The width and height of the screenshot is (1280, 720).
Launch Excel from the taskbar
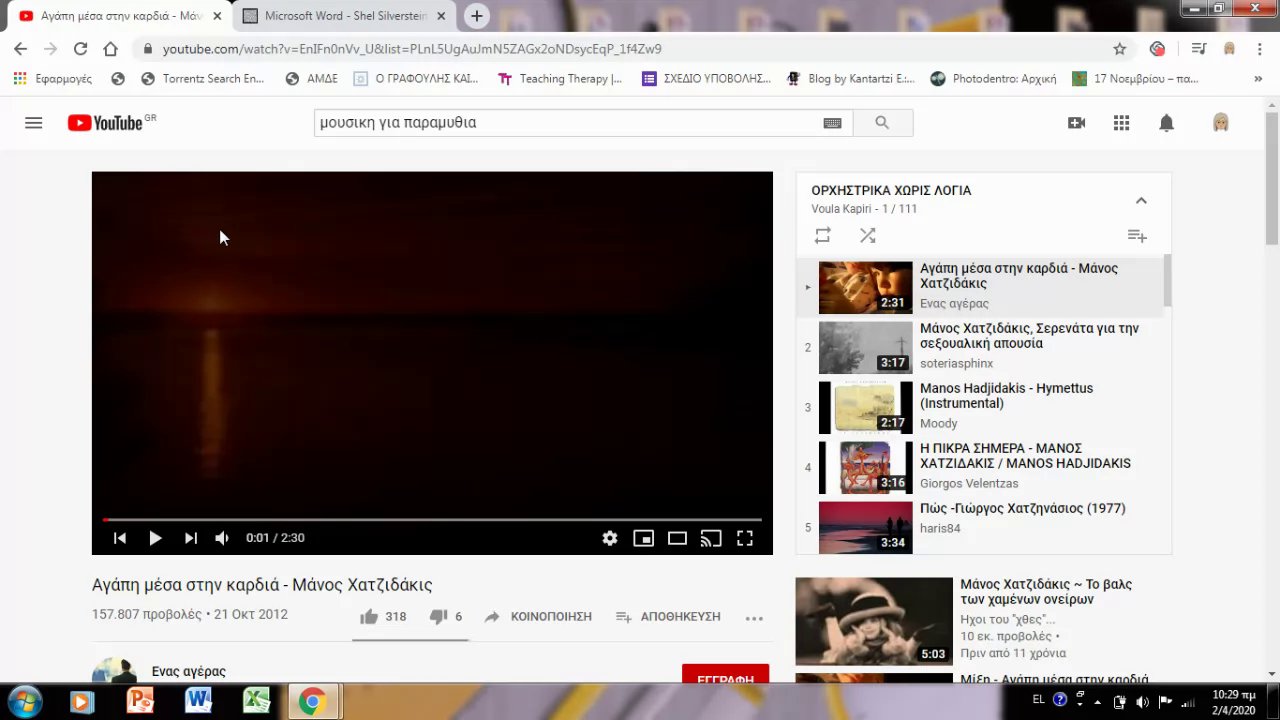point(256,701)
